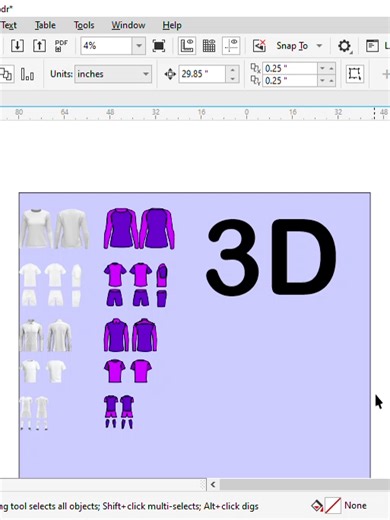Click the application launcher icon
Image resolution: width=390 pixels, height=520 pixels.
pos(372,46)
